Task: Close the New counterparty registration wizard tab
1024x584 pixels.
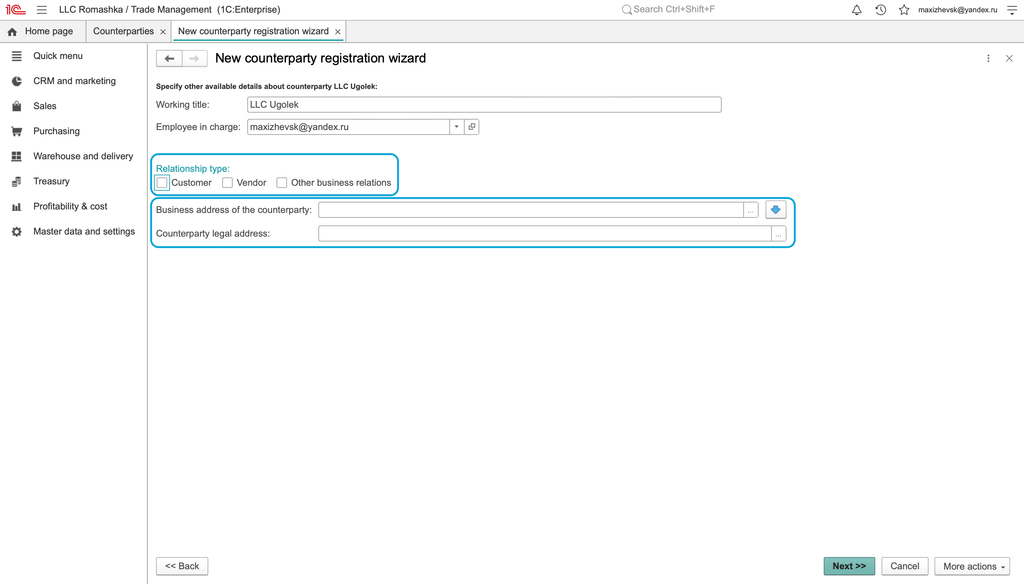Action: click(338, 31)
